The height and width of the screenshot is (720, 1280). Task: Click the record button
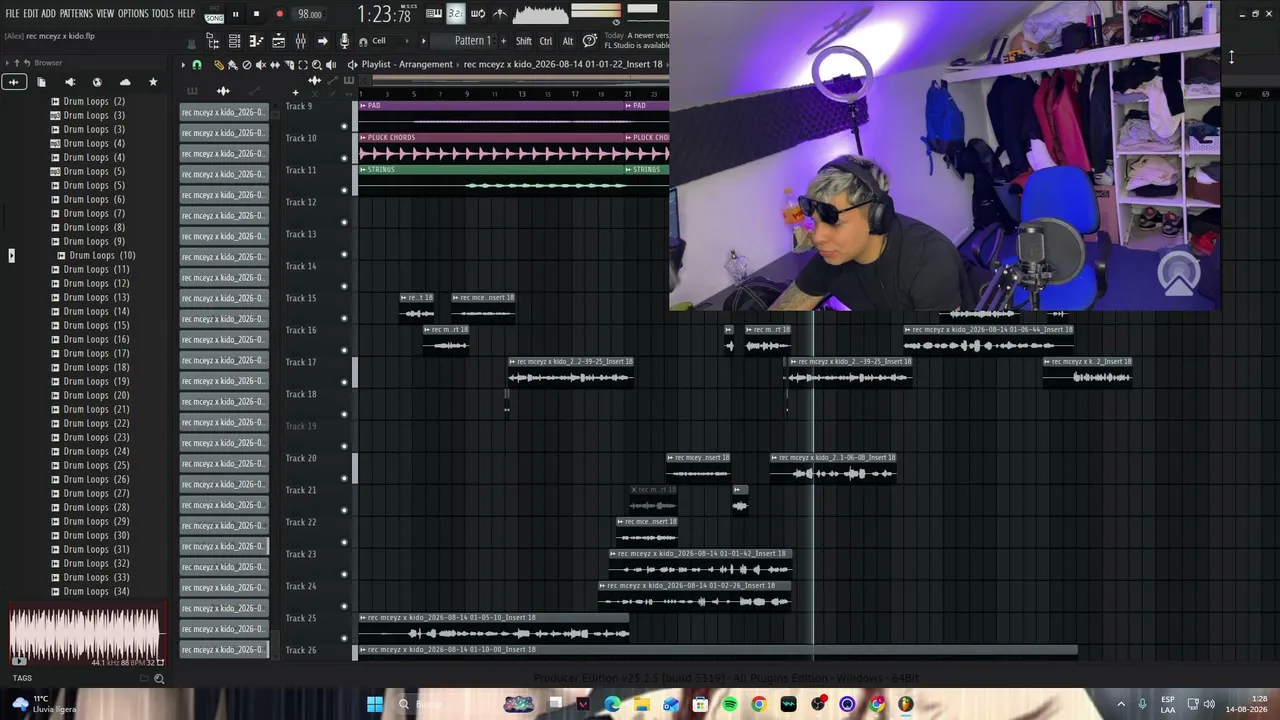[279, 14]
